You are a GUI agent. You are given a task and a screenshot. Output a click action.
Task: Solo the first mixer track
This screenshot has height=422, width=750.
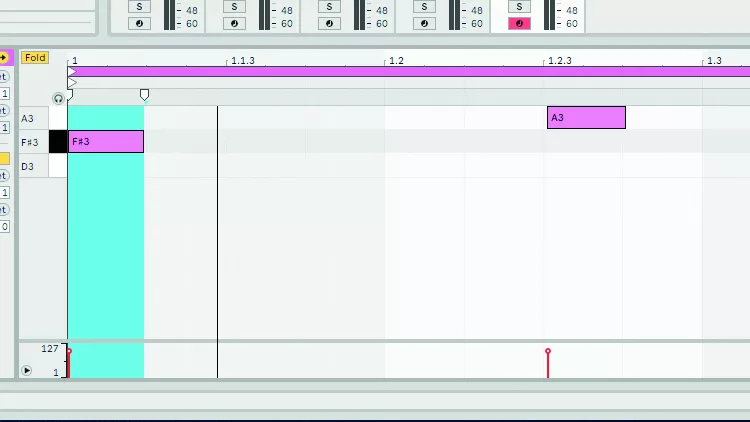[x=140, y=7]
